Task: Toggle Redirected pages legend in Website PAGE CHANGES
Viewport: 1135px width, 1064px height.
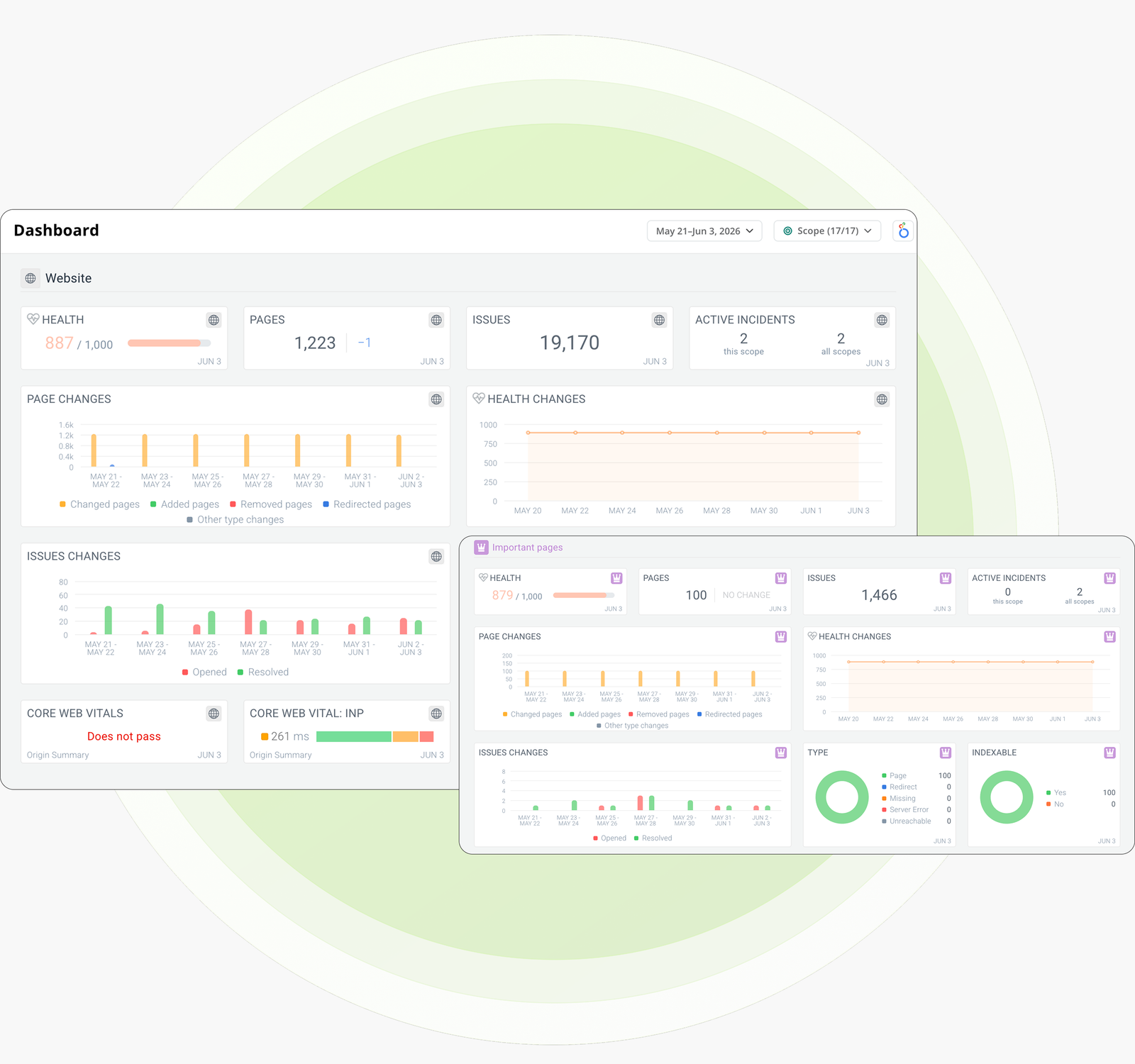Action: 367,504
